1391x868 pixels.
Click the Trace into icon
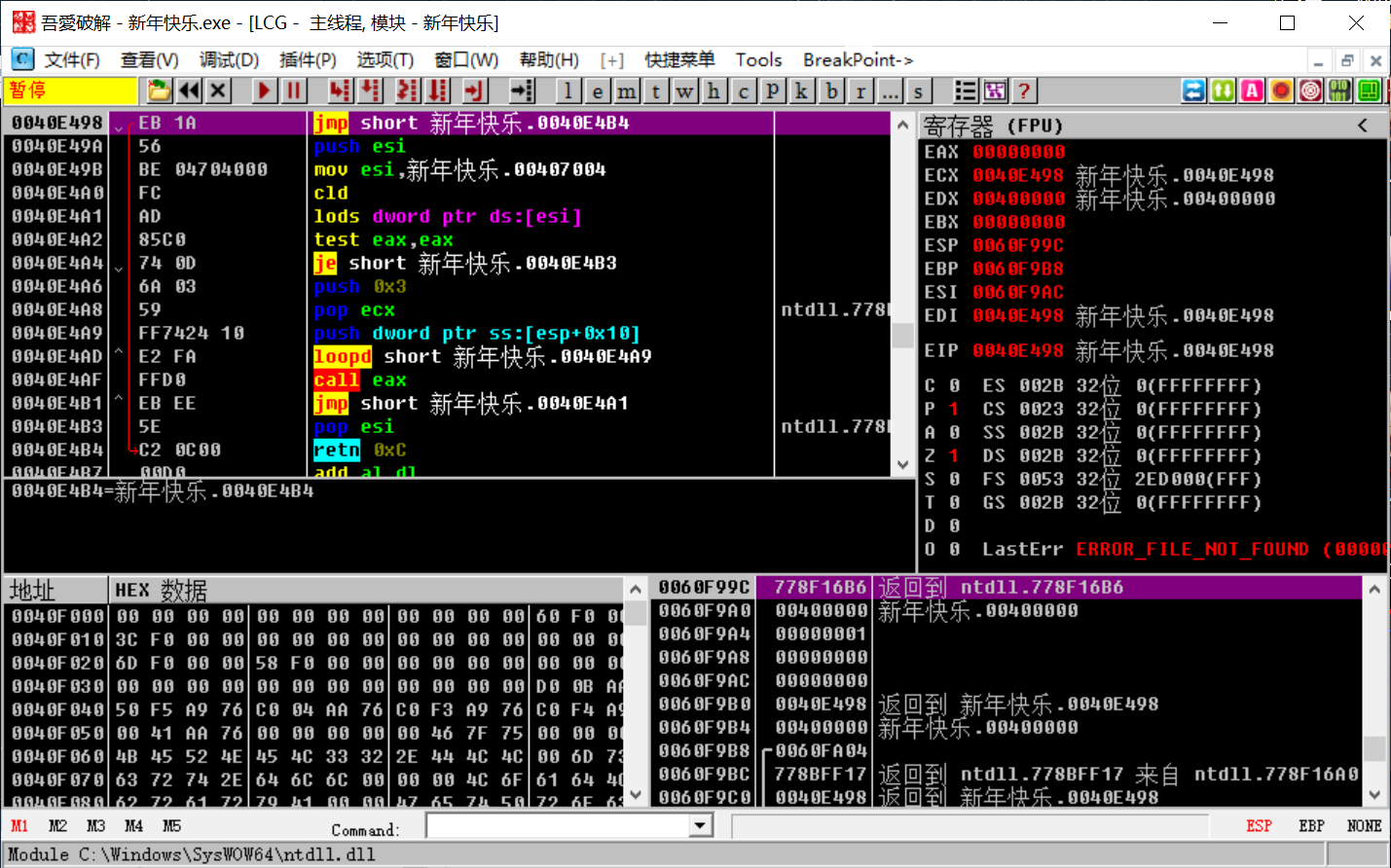coord(407,90)
